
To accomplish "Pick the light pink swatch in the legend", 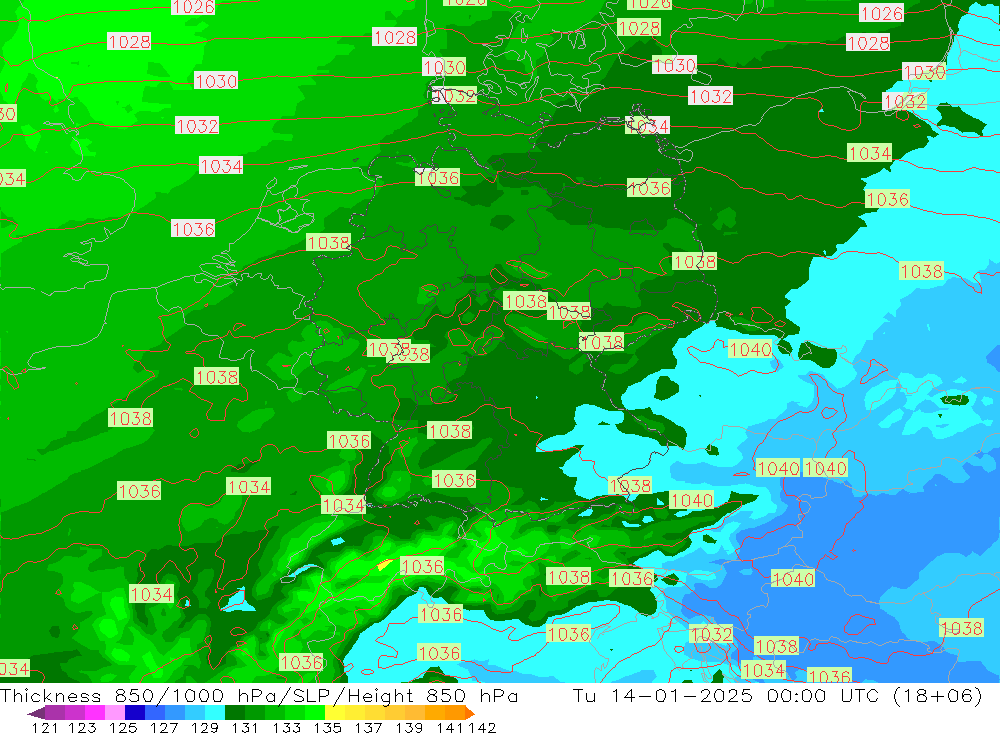I will coord(115,713).
